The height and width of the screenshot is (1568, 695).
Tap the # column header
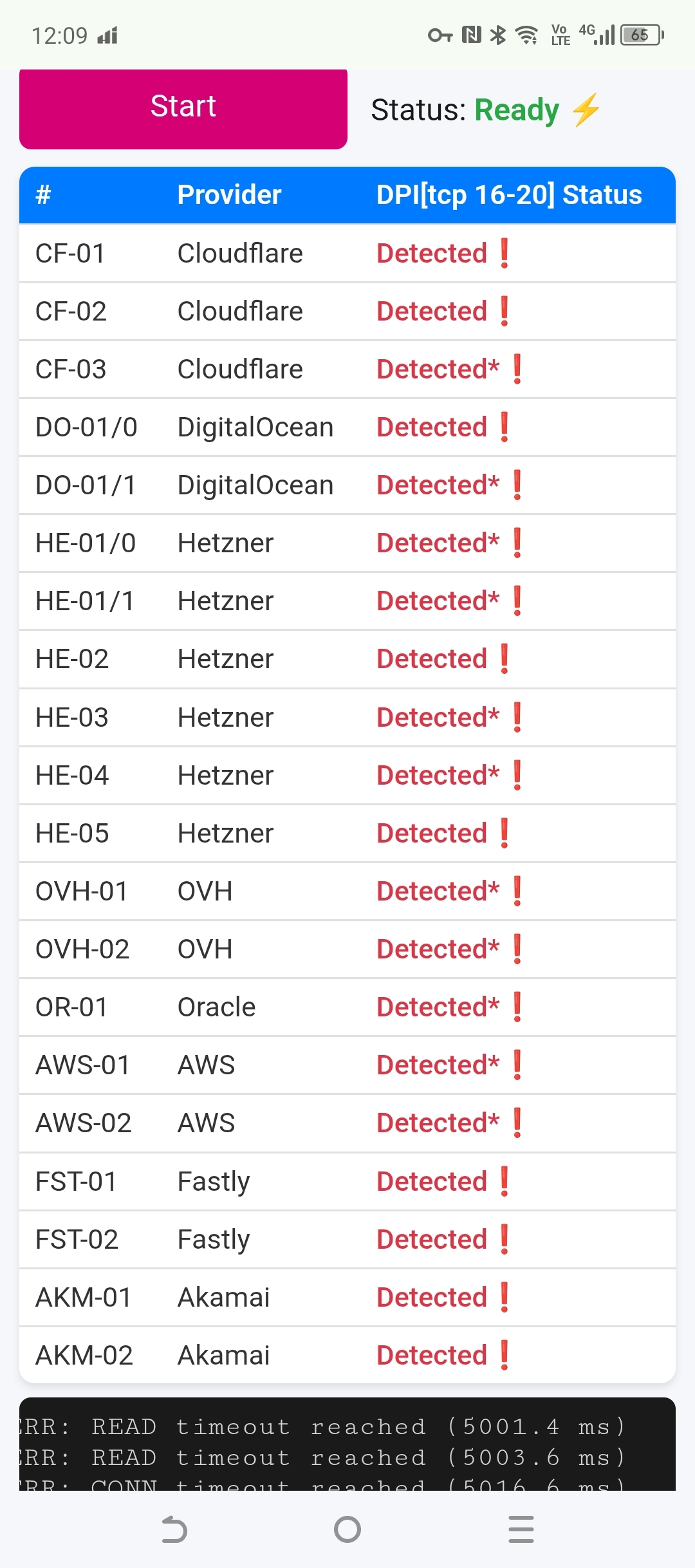tap(43, 195)
